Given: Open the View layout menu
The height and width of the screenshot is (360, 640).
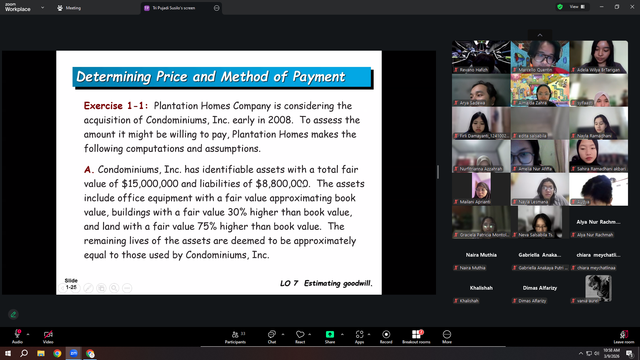Looking at the screenshot, I should [577, 7].
